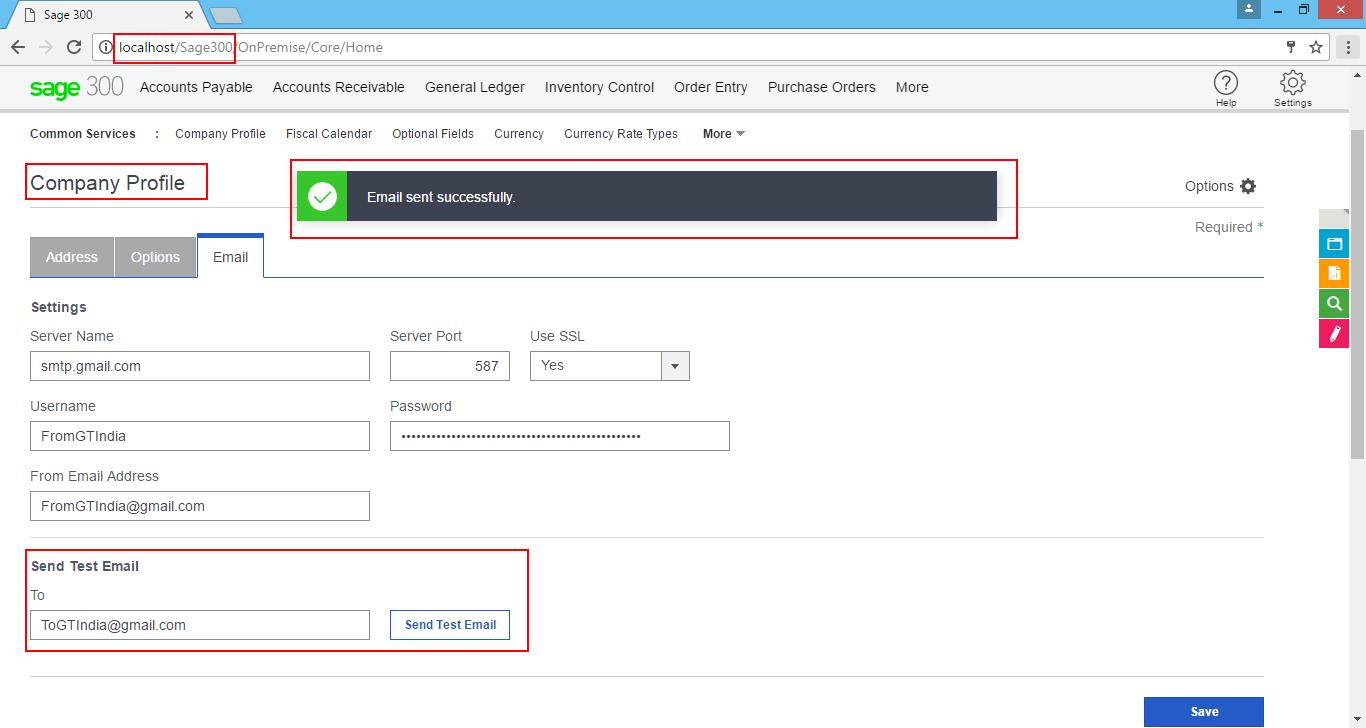Open the Inventory Control module menu
Viewport: 1366px width, 728px height.
(599, 87)
